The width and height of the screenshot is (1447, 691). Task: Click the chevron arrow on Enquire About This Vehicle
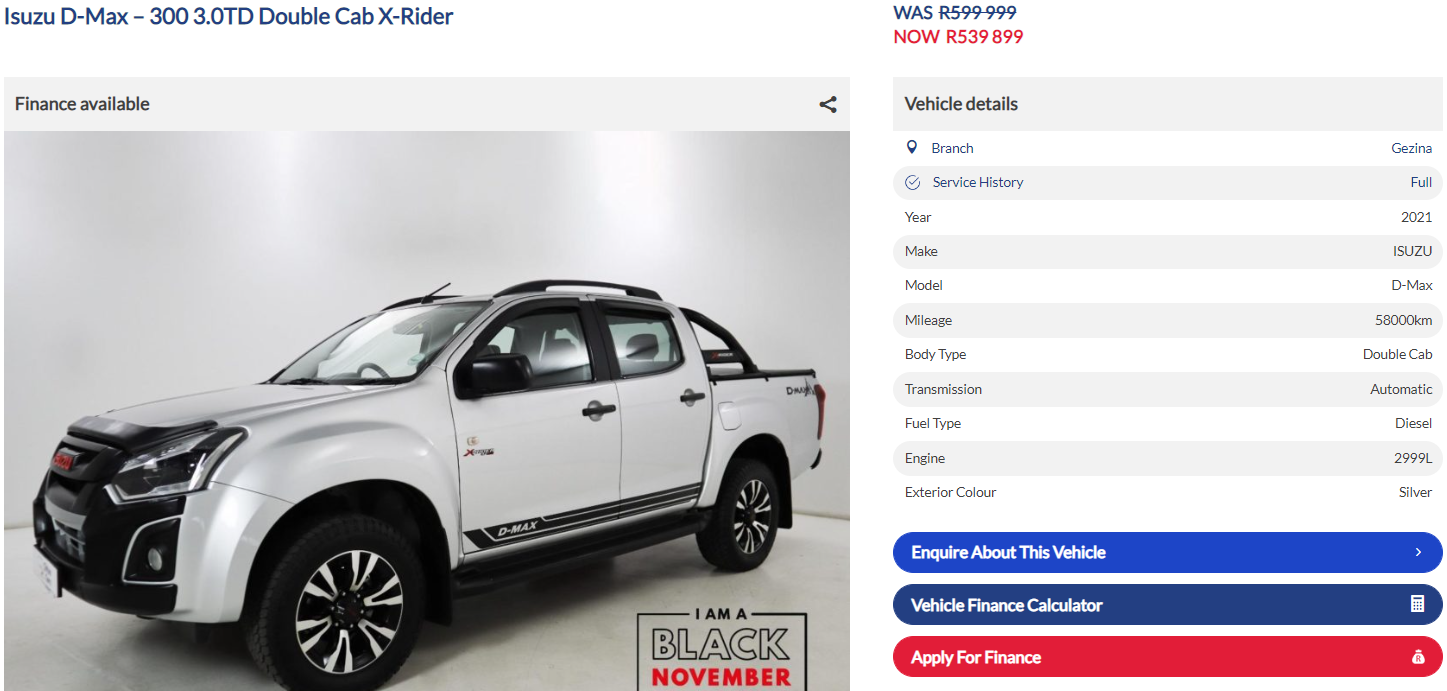coord(1418,552)
